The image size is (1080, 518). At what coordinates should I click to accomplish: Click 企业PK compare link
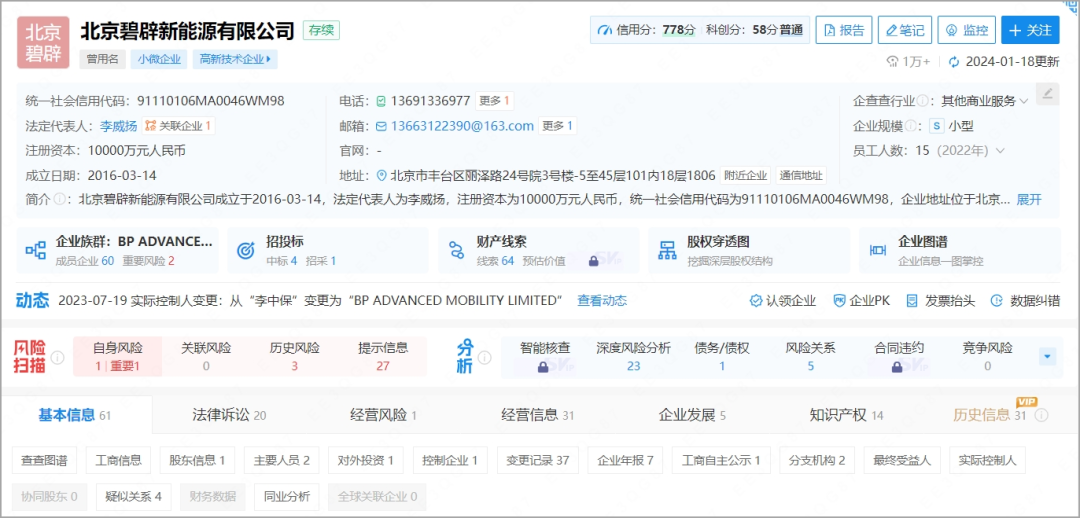tap(862, 301)
